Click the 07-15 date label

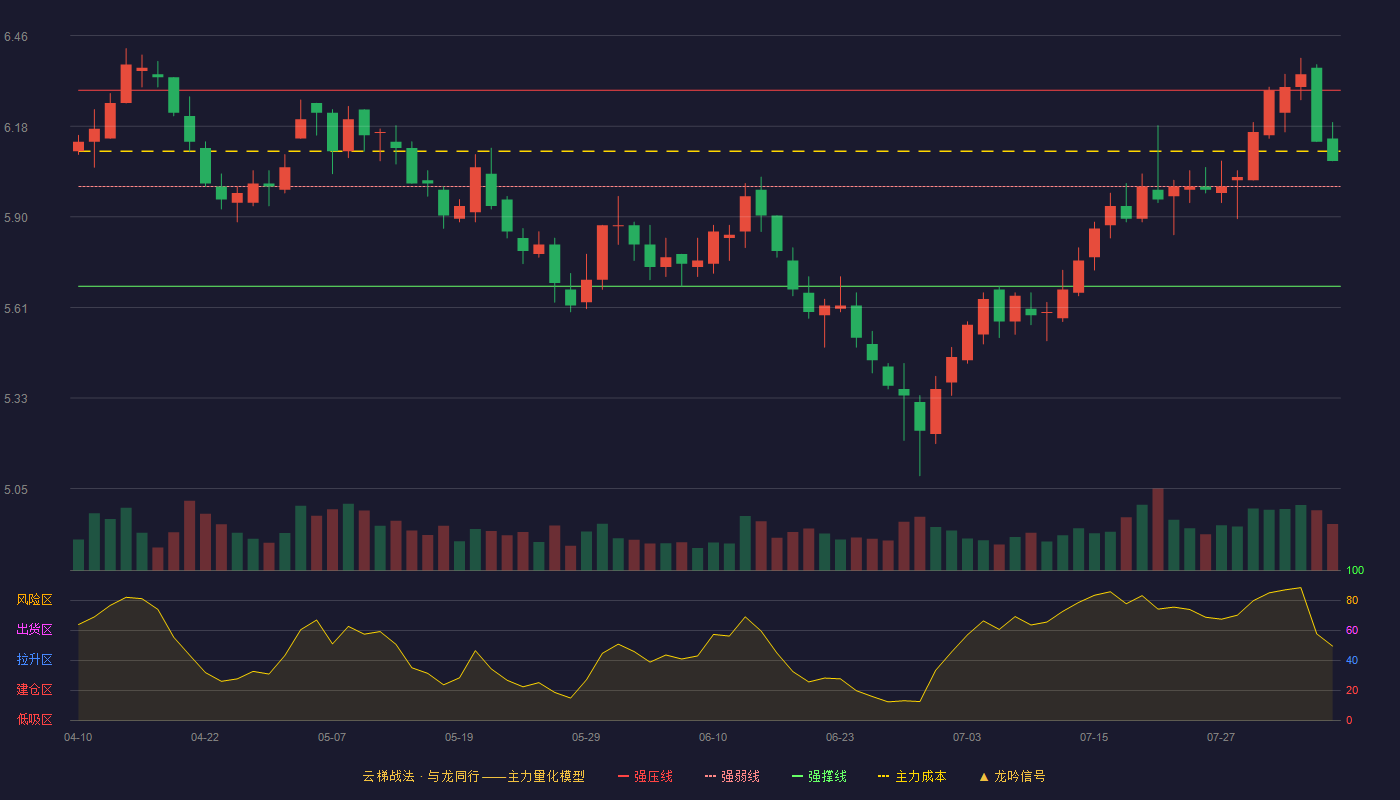point(1094,737)
